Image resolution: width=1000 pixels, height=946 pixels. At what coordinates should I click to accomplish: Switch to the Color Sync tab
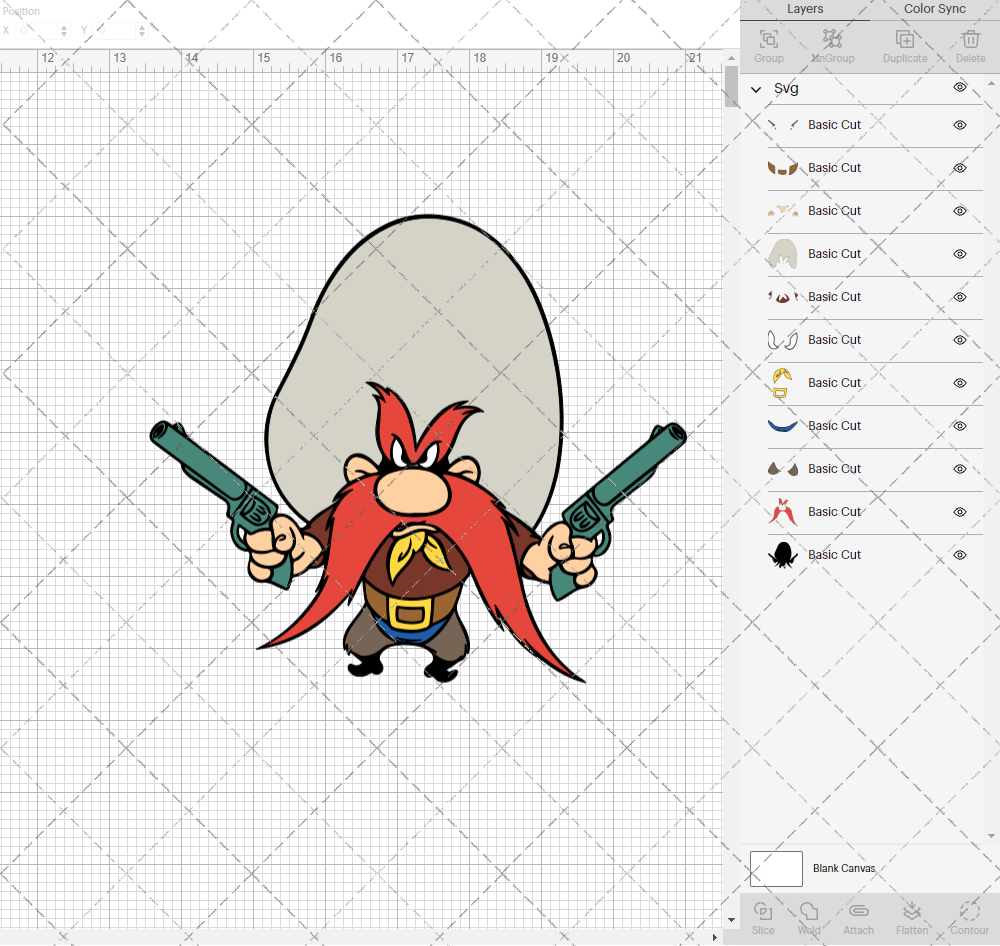point(934,9)
